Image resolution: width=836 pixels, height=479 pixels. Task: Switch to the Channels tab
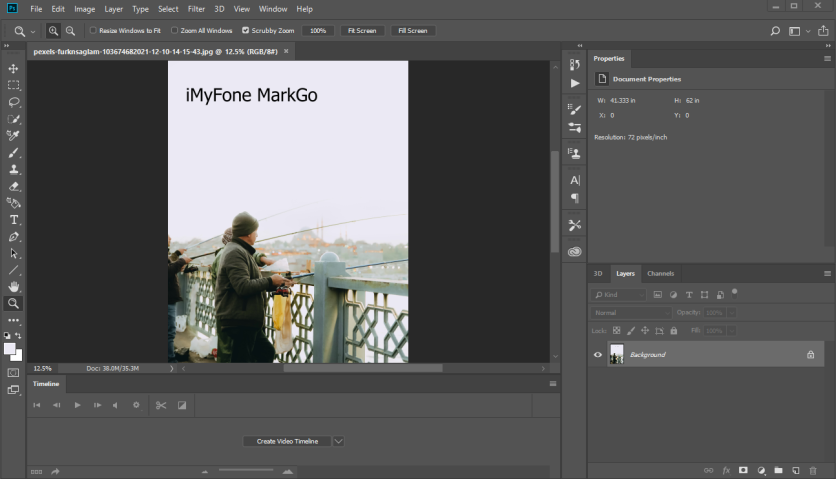point(661,273)
